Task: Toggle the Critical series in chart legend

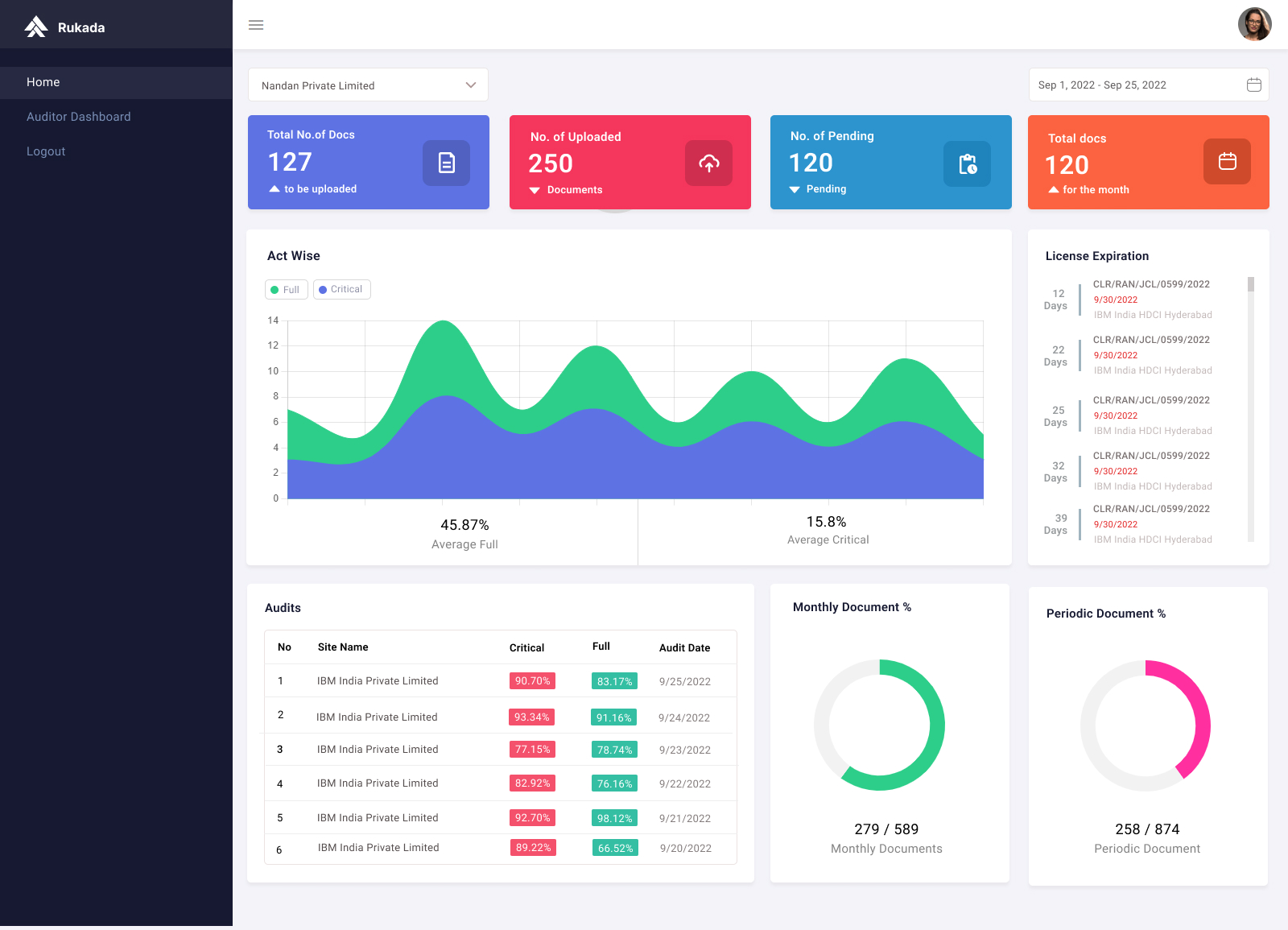Action: click(342, 290)
